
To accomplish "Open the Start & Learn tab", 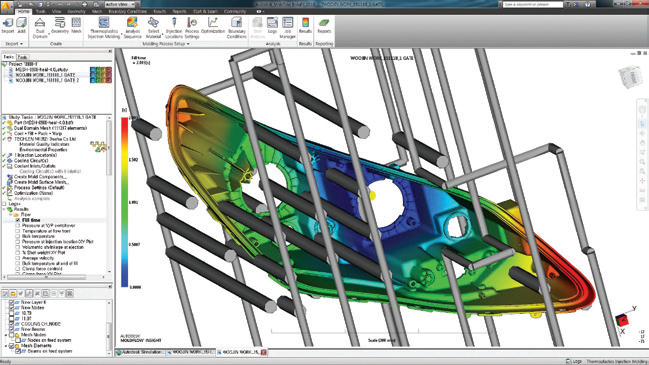I will click(x=206, y=11).
